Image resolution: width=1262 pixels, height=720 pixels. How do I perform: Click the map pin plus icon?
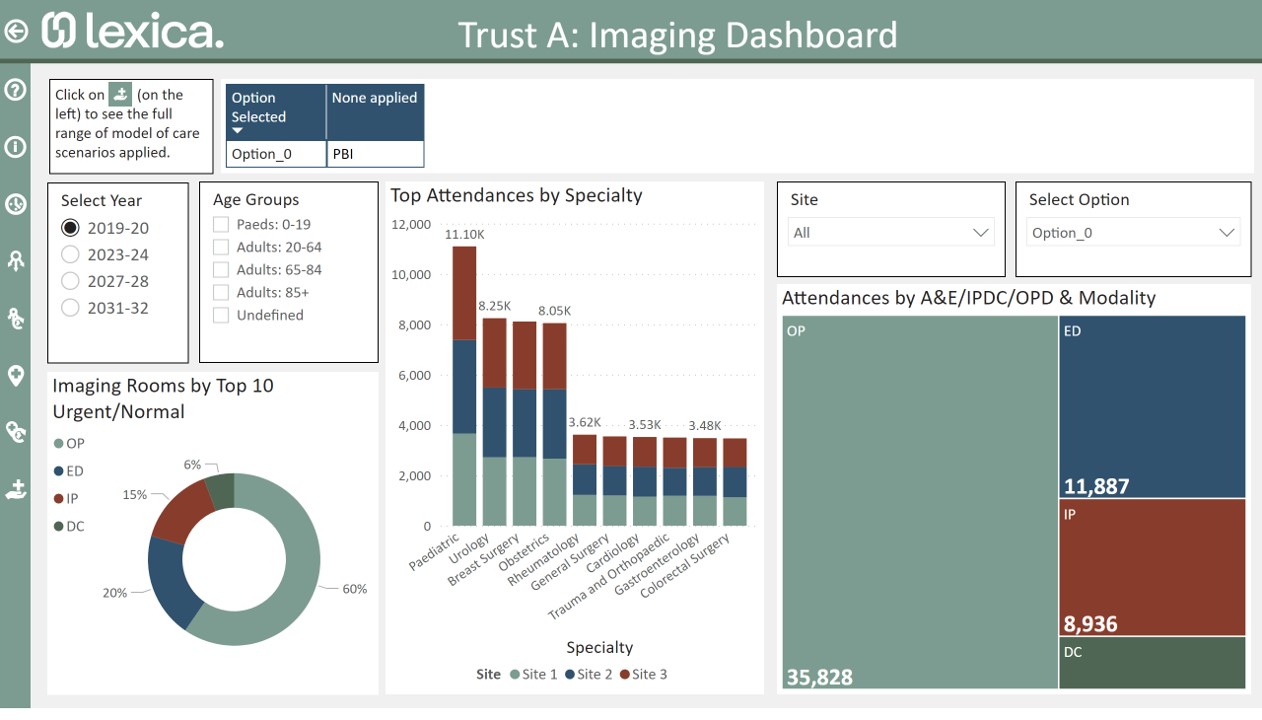click(x=15, y=375)
